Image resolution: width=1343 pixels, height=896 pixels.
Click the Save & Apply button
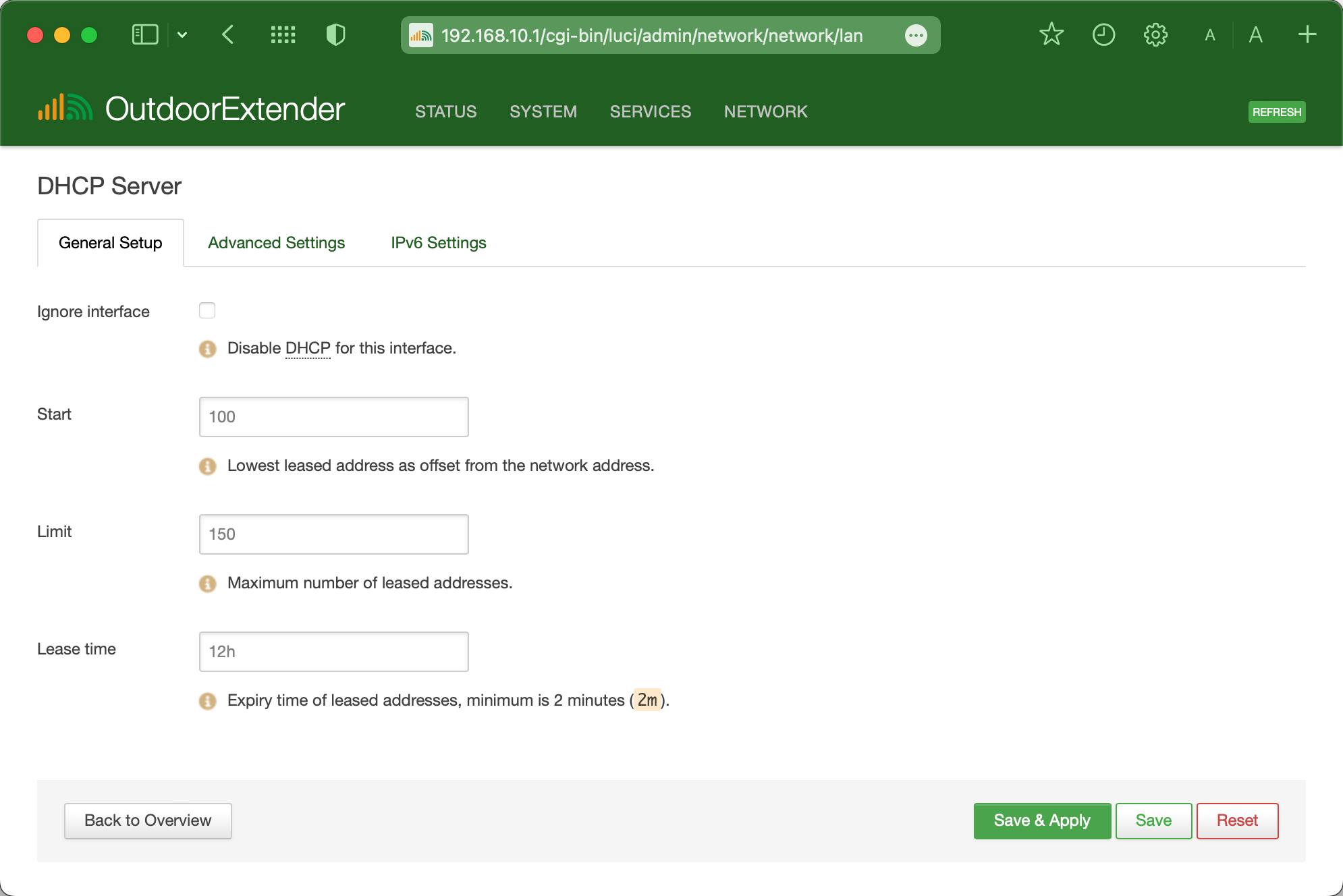coord(1041,820)
